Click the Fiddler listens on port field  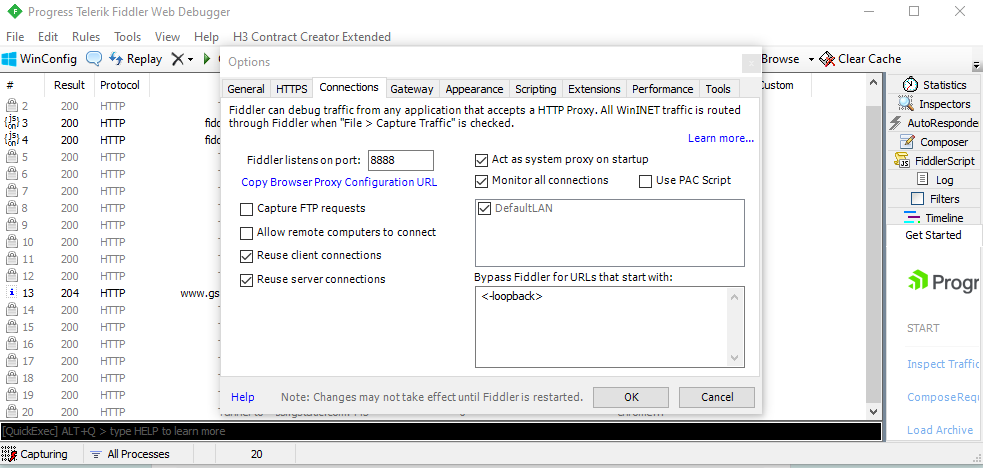point(400,160)
